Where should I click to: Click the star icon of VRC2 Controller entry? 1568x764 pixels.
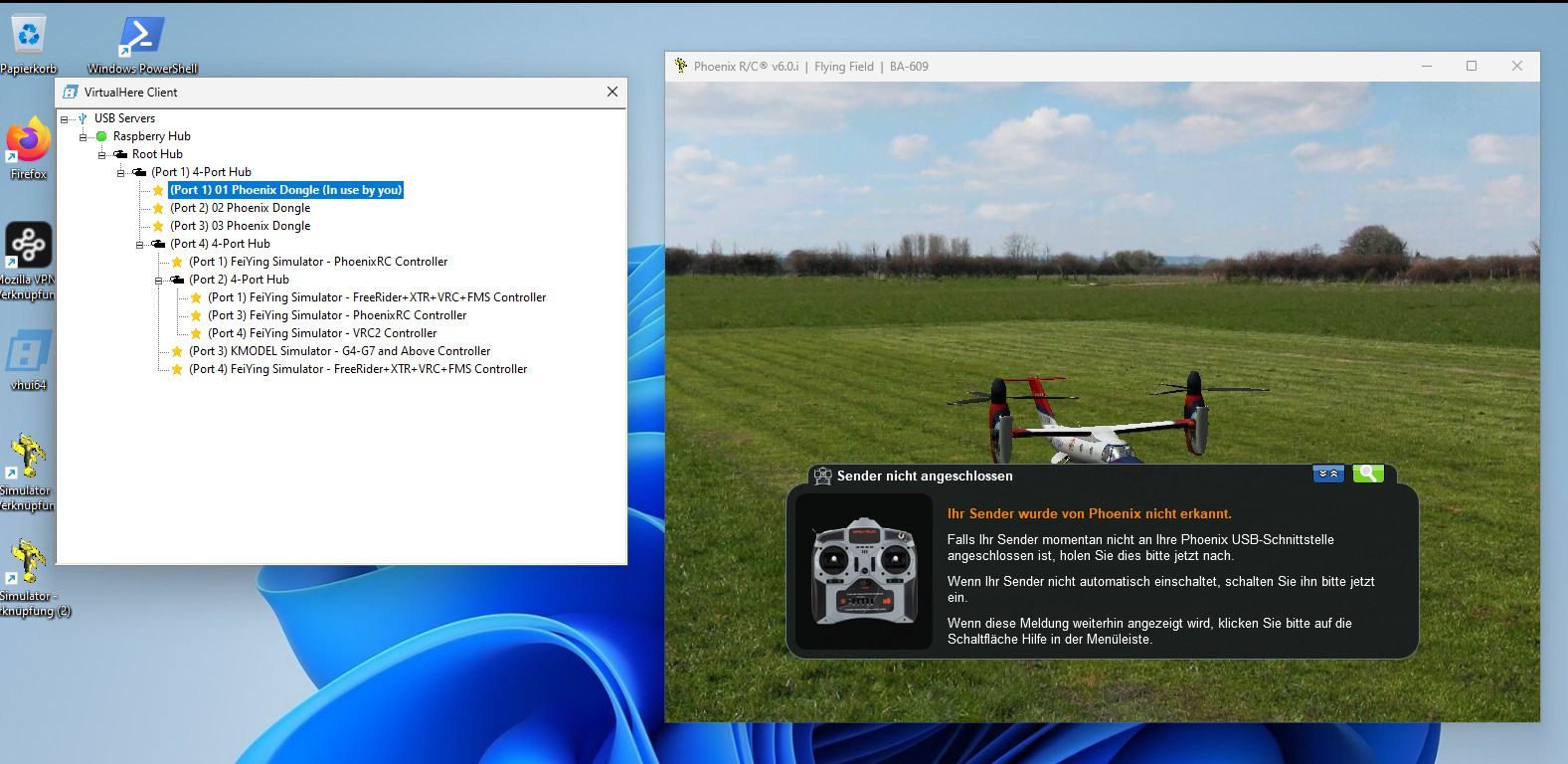[196, 333]
